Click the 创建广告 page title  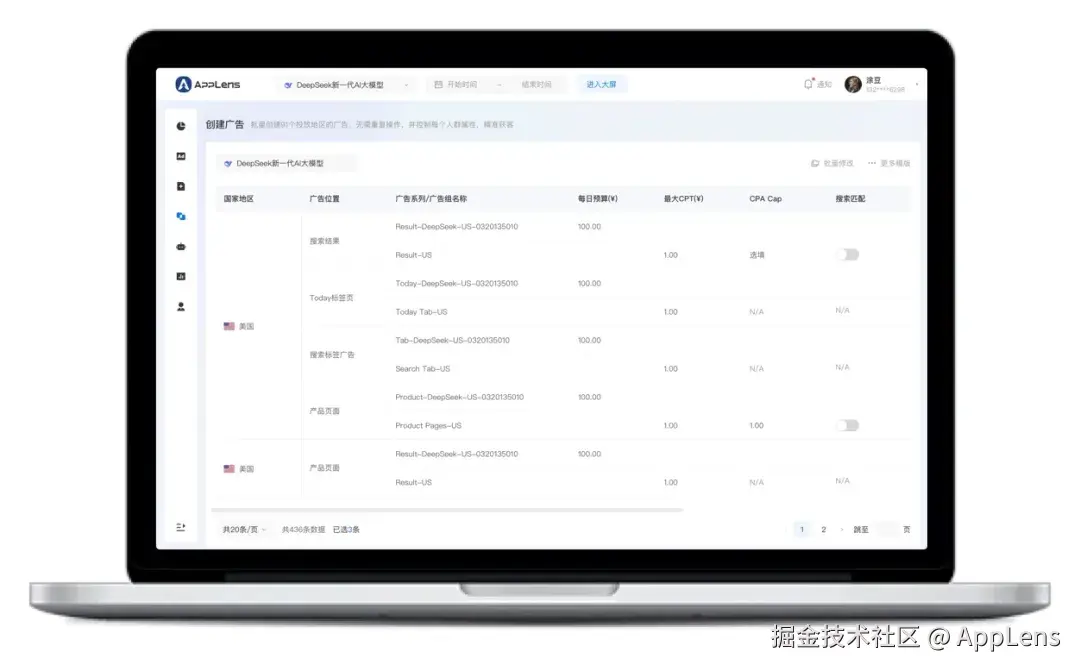coord(225,125)
